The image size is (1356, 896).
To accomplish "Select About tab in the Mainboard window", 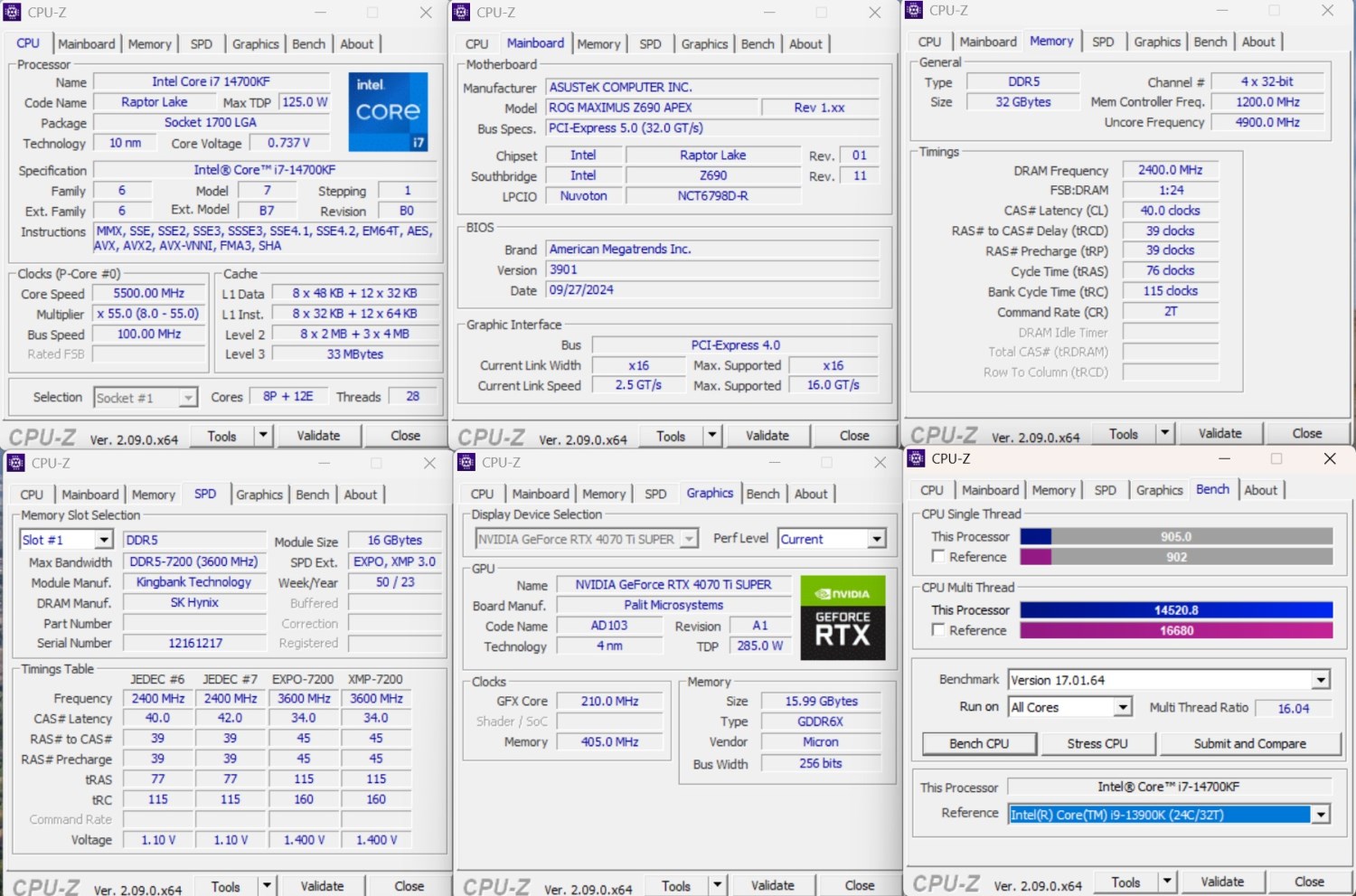I will click(x=805, y=44).
